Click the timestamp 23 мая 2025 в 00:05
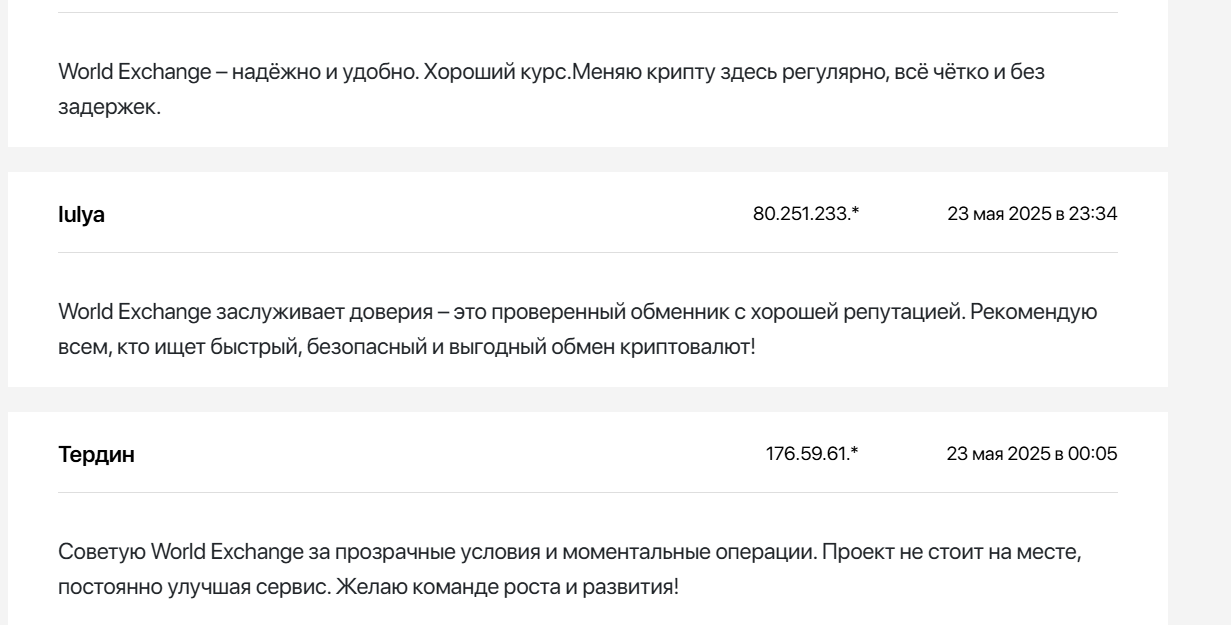This screenshot has width=1231, height=625. coord(1032,455)
